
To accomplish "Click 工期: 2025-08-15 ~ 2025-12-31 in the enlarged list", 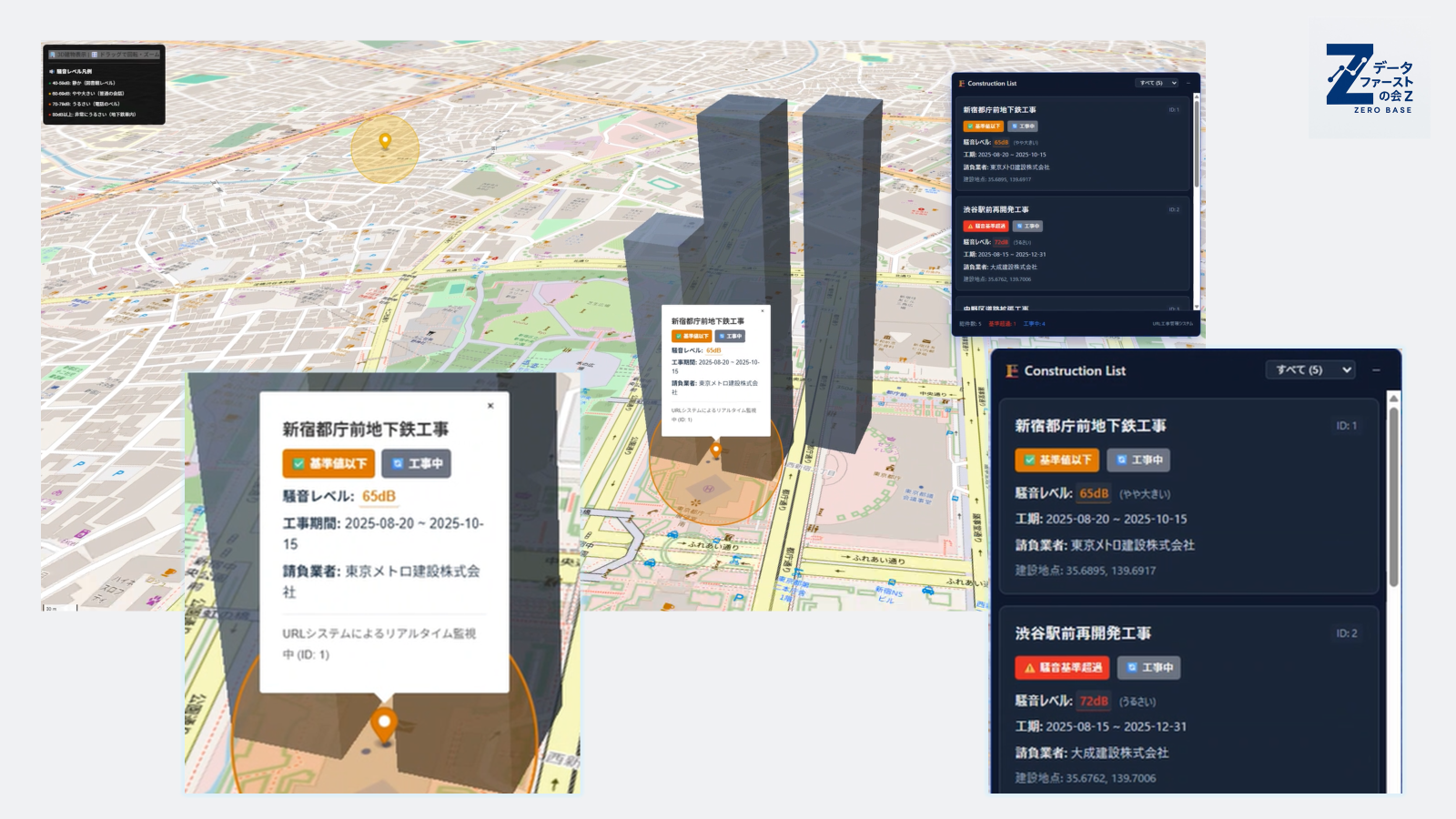I will (x=1101, y=726).
